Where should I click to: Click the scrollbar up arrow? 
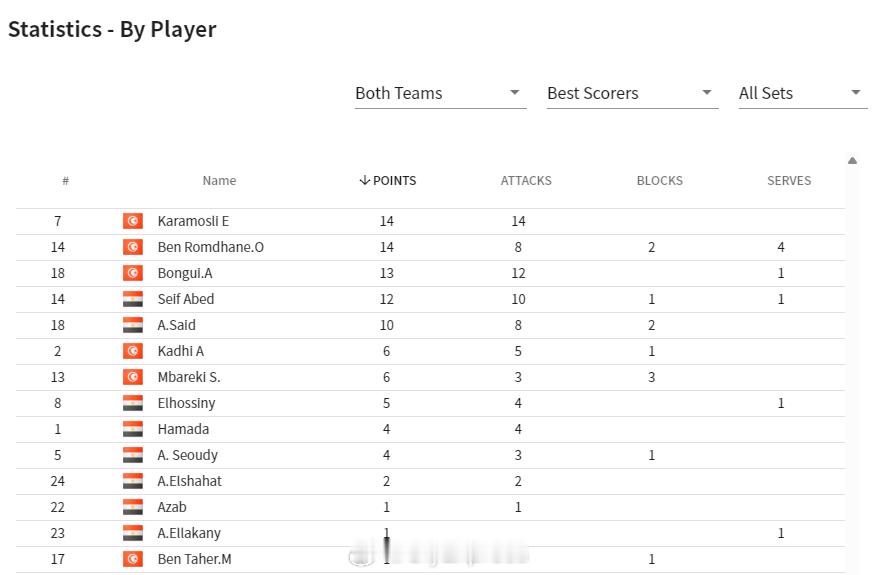852,161
